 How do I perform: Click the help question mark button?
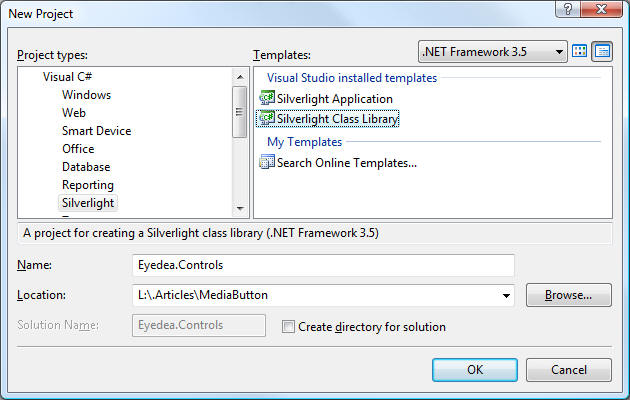[x=568, y=9]
